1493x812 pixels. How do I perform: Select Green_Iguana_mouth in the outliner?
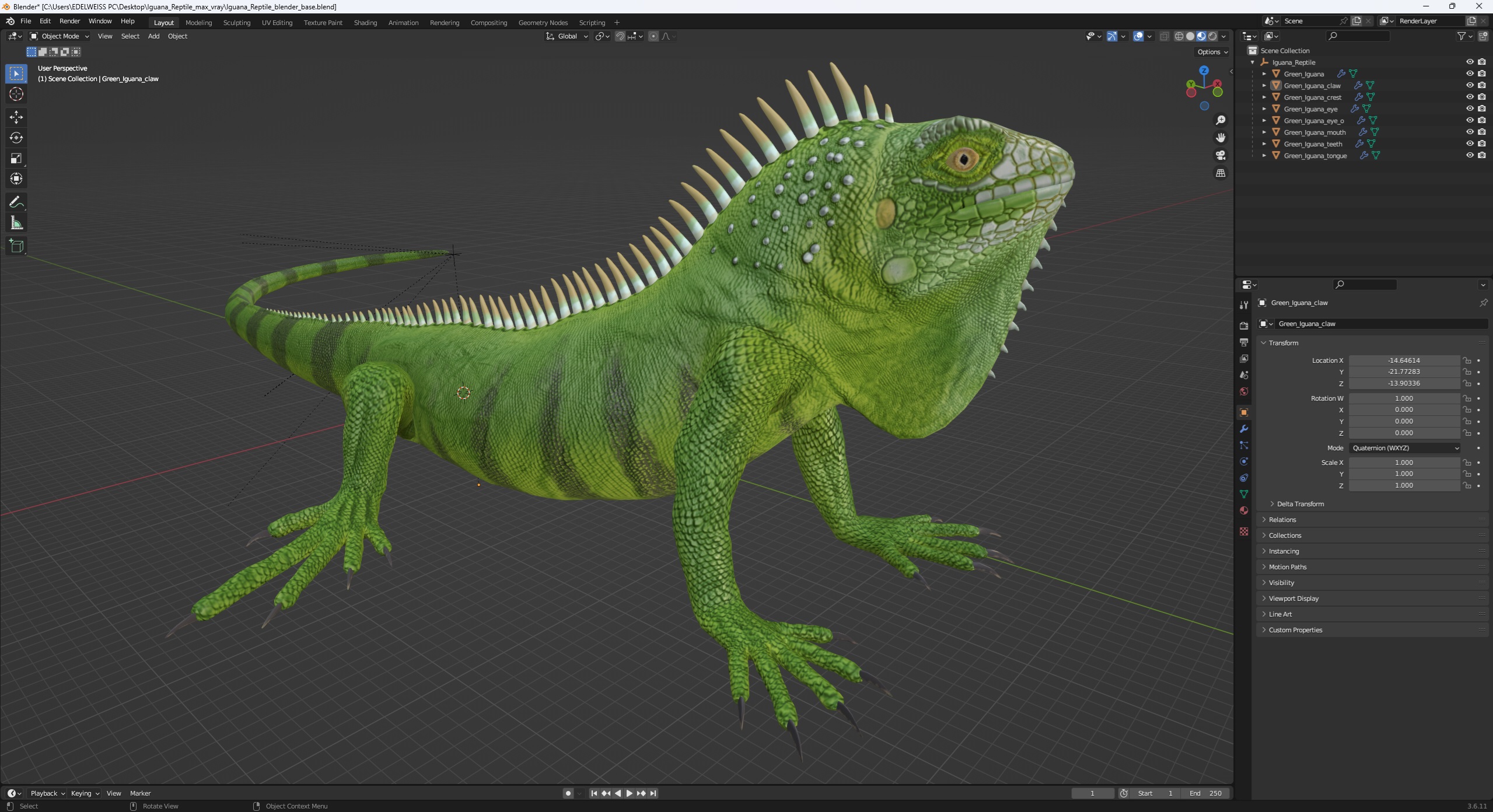(1314, 132)
